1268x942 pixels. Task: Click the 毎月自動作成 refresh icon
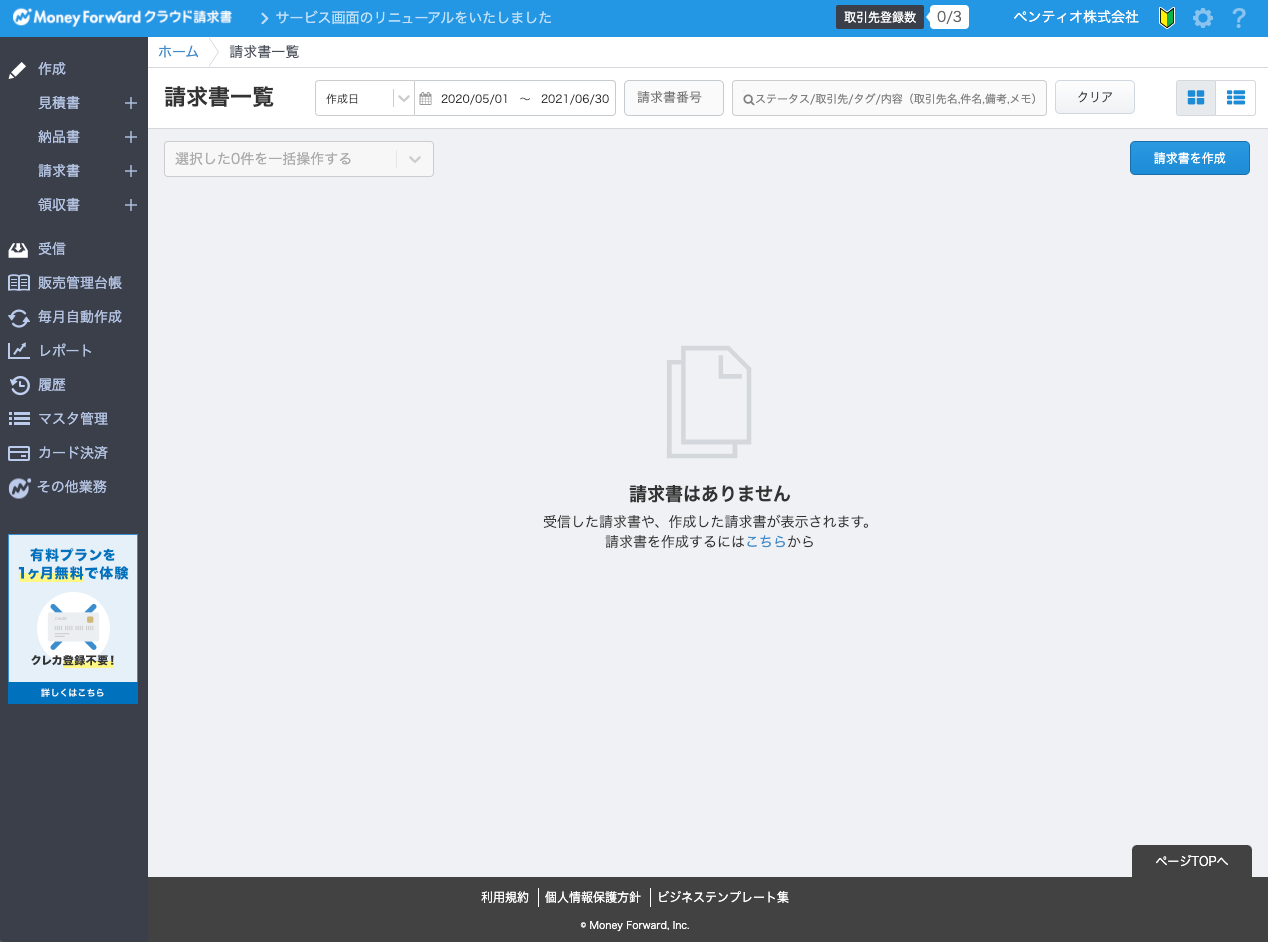[x=18, y=317]
